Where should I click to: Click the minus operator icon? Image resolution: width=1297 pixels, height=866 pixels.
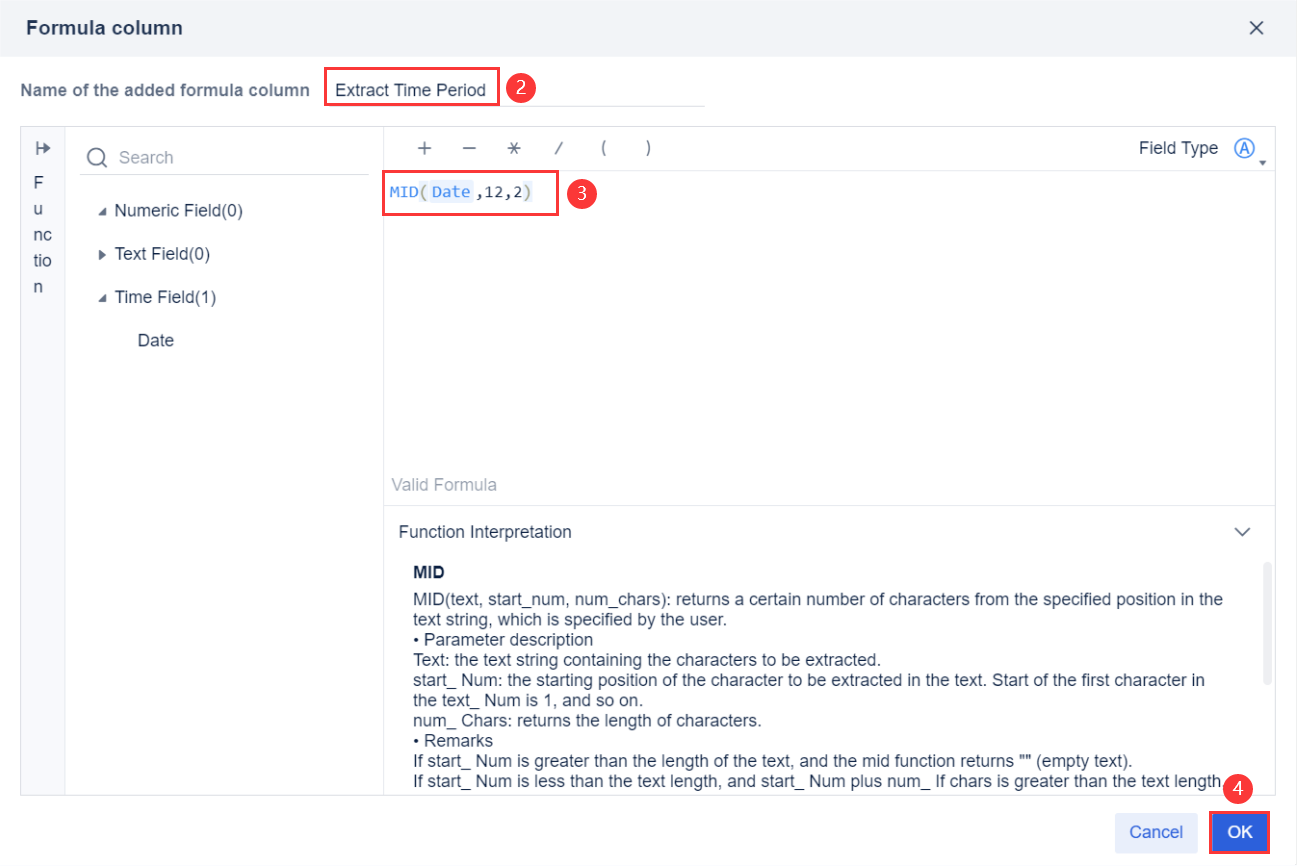(x=469, y=148)
